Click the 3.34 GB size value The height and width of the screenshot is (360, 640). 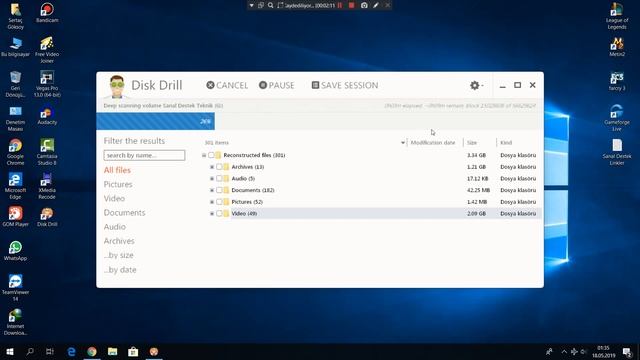point(476,155)
